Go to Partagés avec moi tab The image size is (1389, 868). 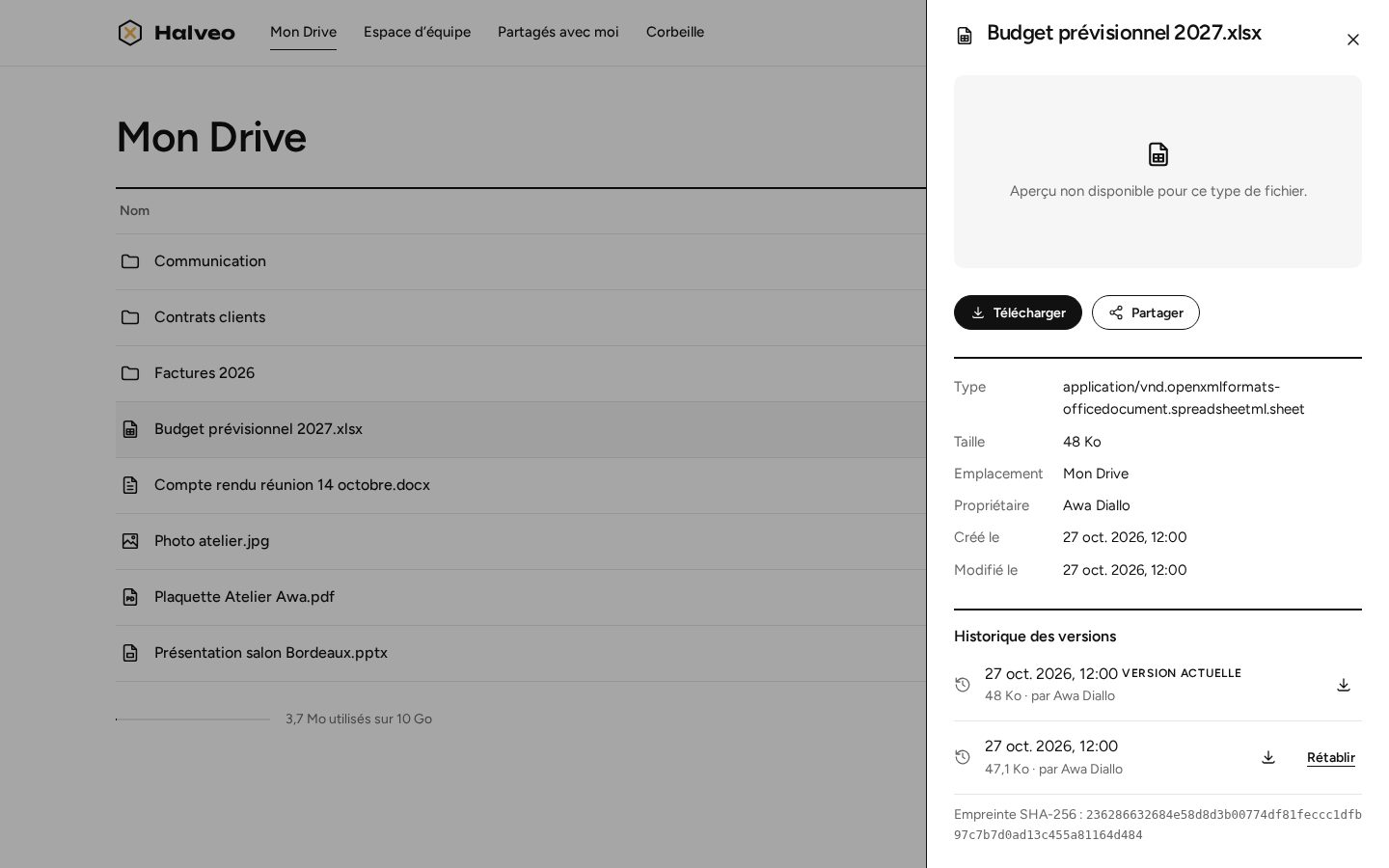pos(558,32)
